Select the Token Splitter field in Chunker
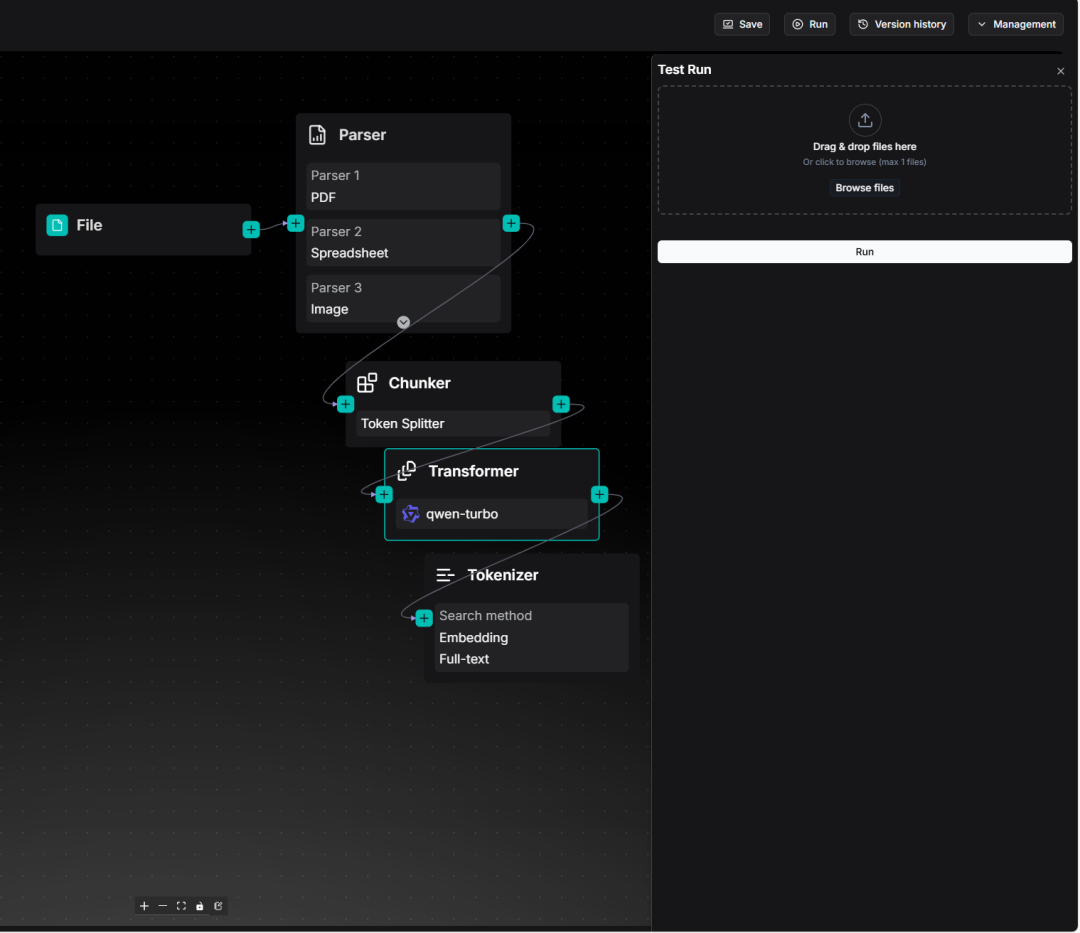Screen dimensions: 1080x933 tap(453, 424)
